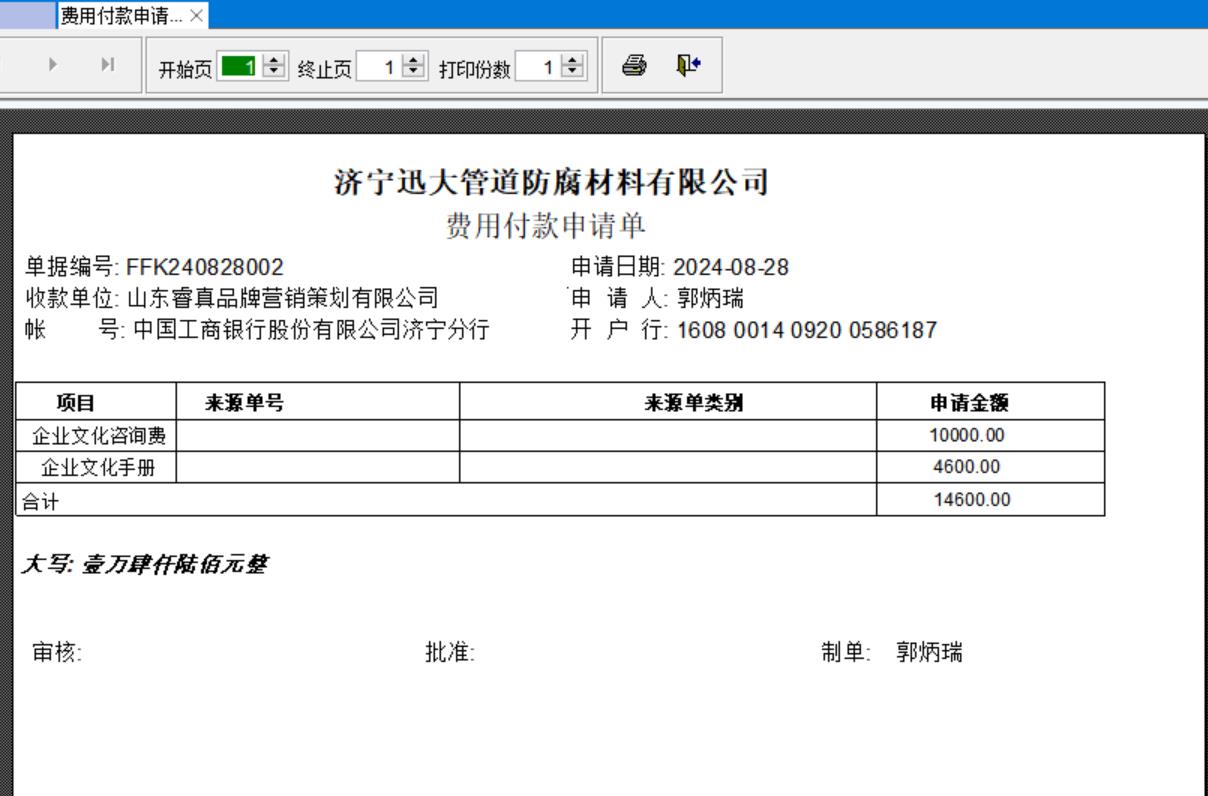
Task: Click the 申请金额 column header
Action: click(968, 403)
